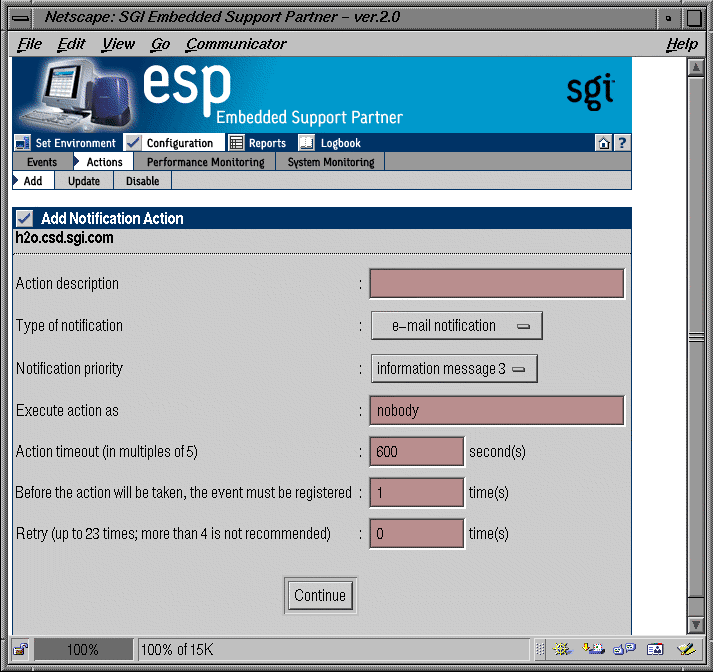Viewport: 713px width, 672px height.
Task: Click the Logbook book icon
Action: (x=306, y=143)
